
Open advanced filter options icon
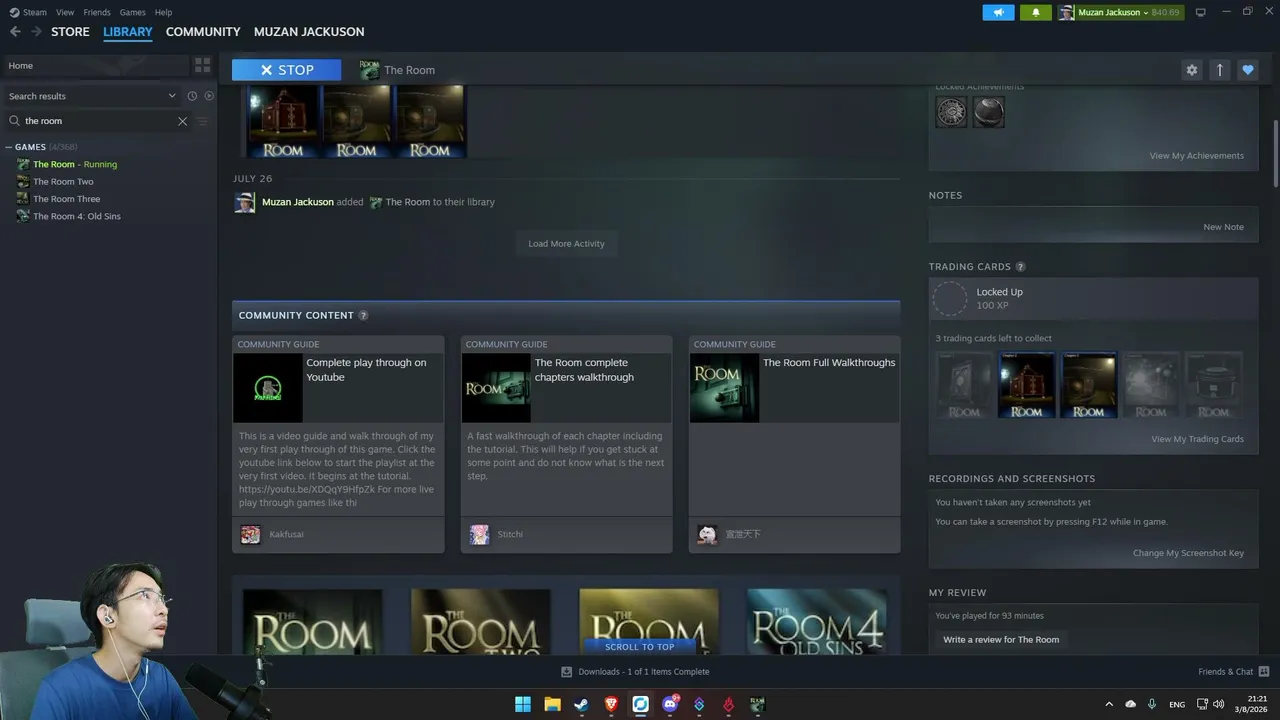coord(203,121)
